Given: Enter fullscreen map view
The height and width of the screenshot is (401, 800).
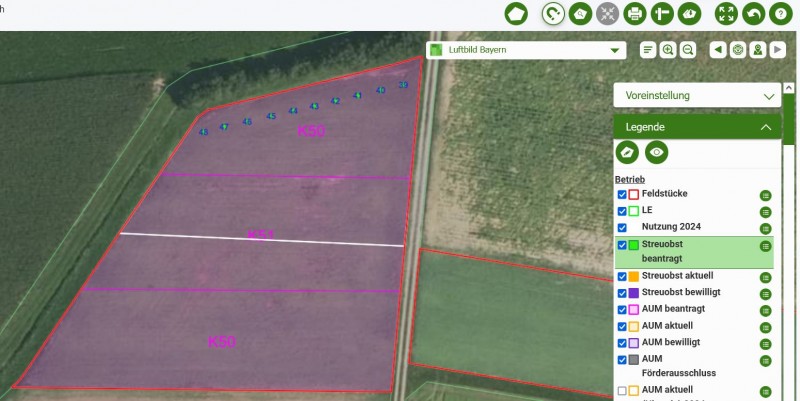Looking at the screenshot, I should pos(726,14).
